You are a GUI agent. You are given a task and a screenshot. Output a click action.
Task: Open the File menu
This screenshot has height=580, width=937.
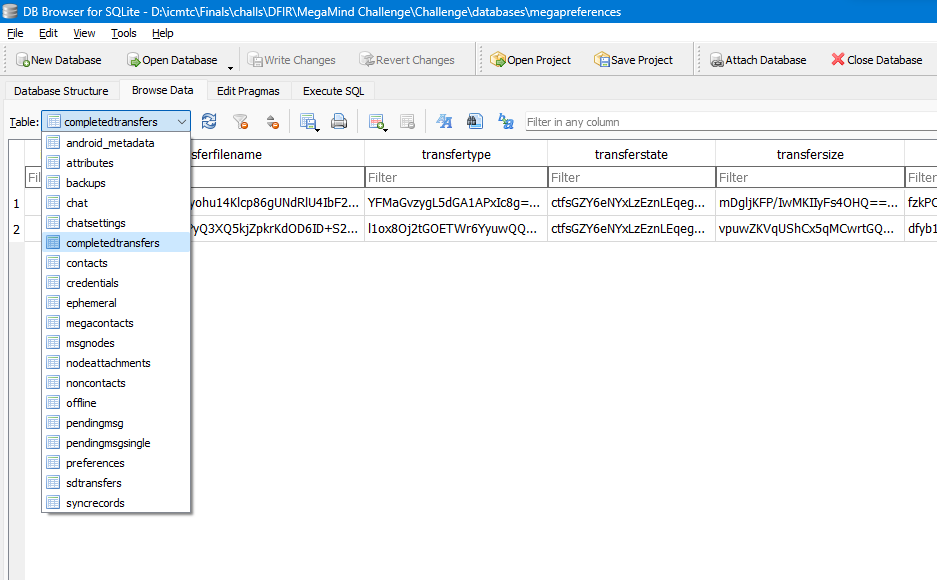[x=15, y=33]
